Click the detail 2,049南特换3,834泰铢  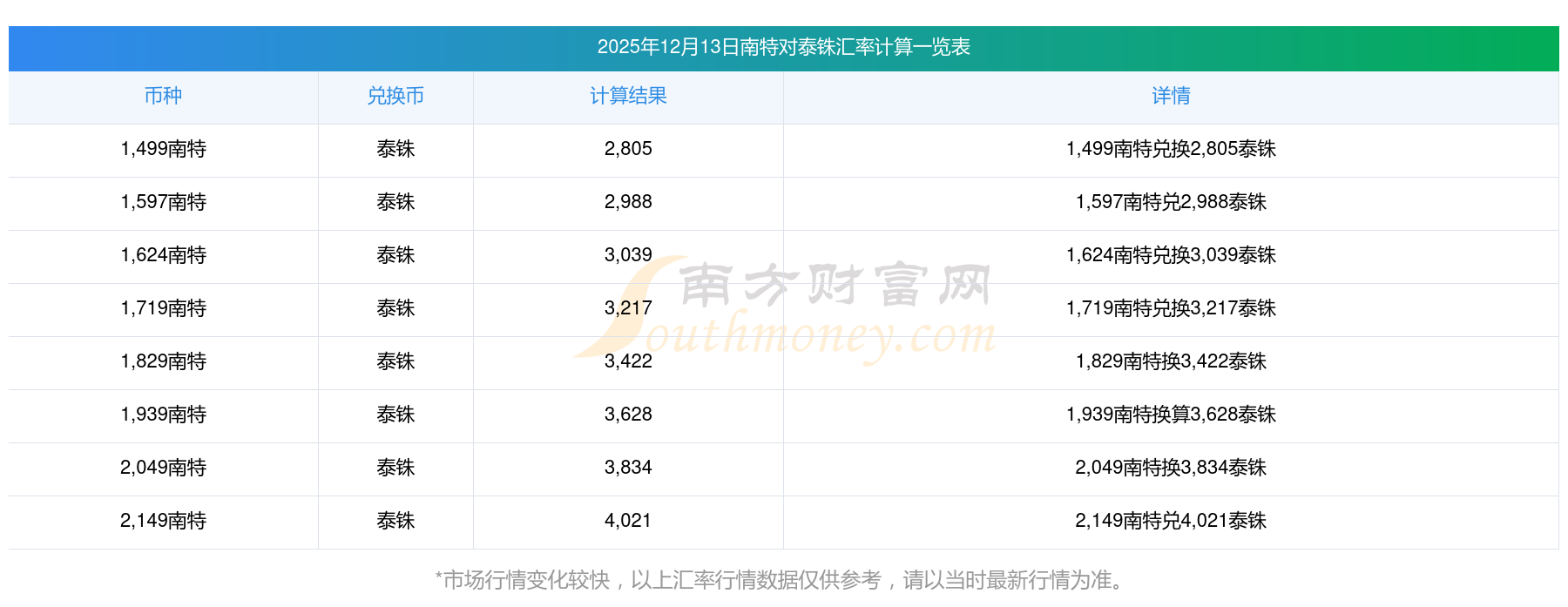(1171, 468)
